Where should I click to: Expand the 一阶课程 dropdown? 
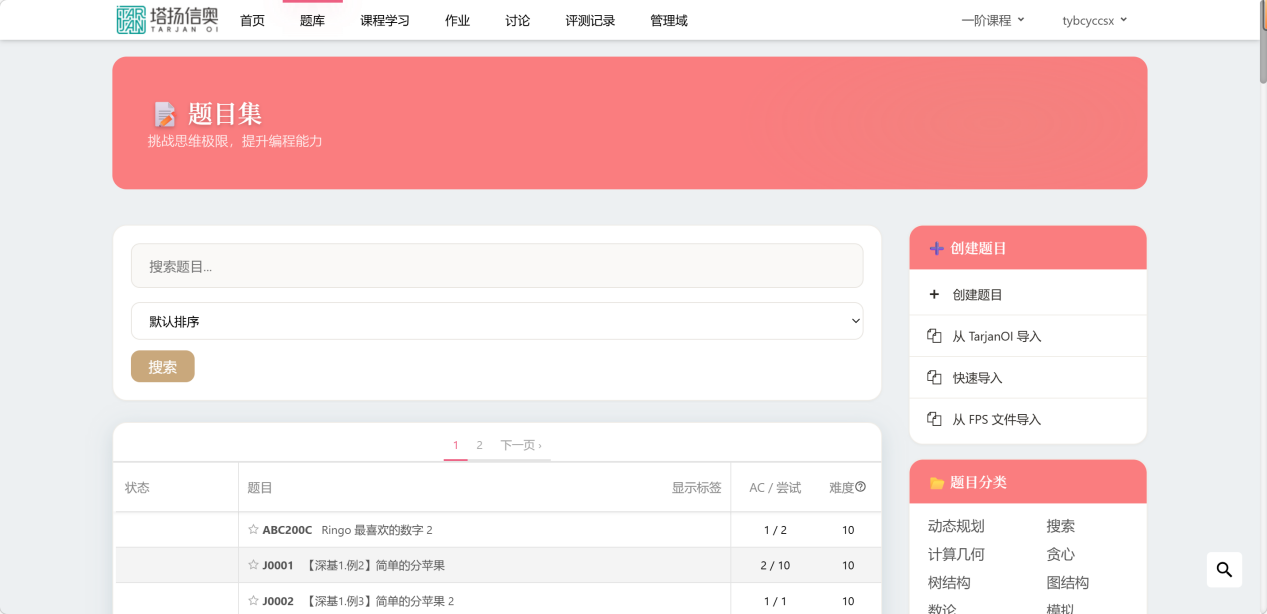pyautogui.click(x=992, y=20)
